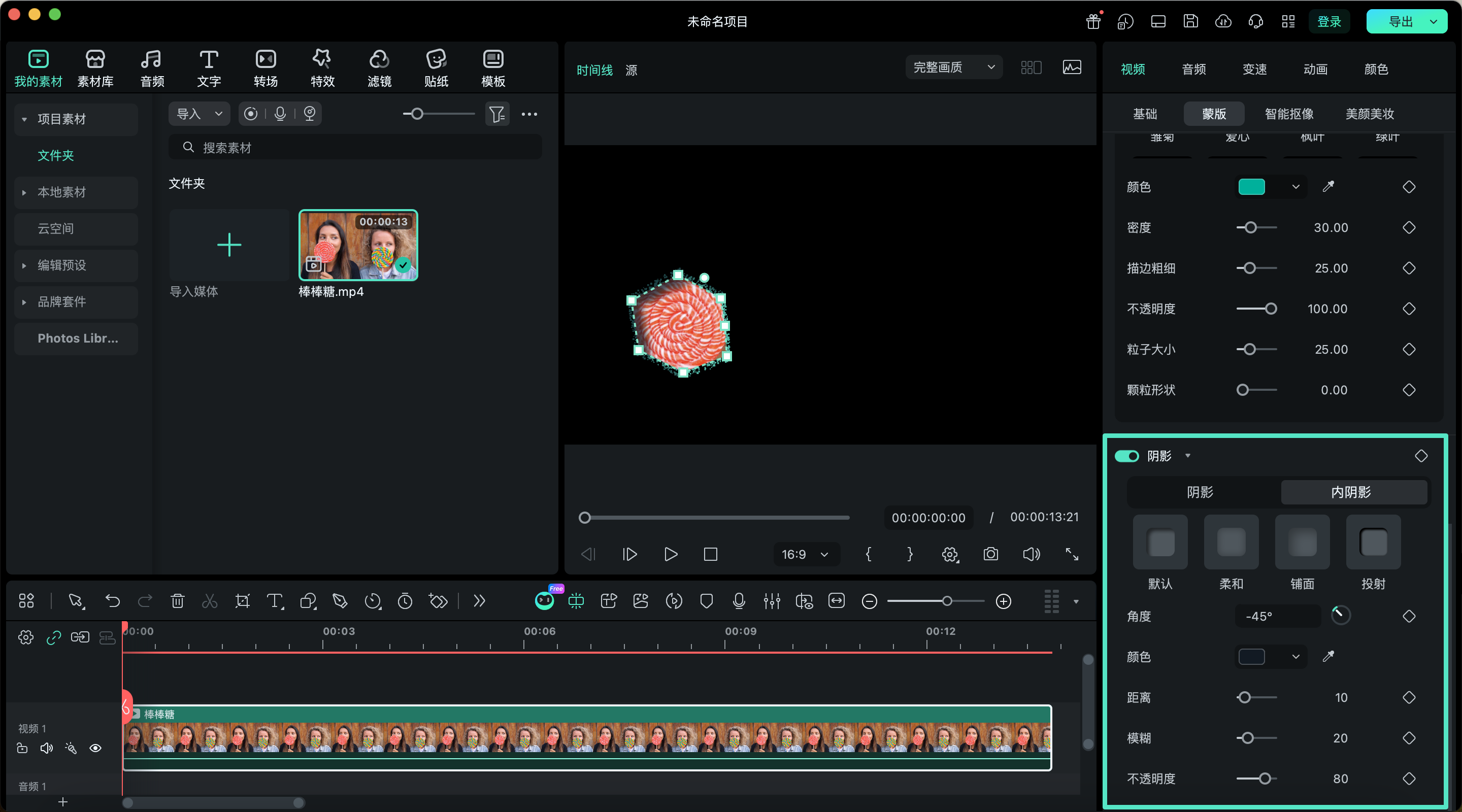Pick shadow color with eyedropper

tap(1328, 657)
